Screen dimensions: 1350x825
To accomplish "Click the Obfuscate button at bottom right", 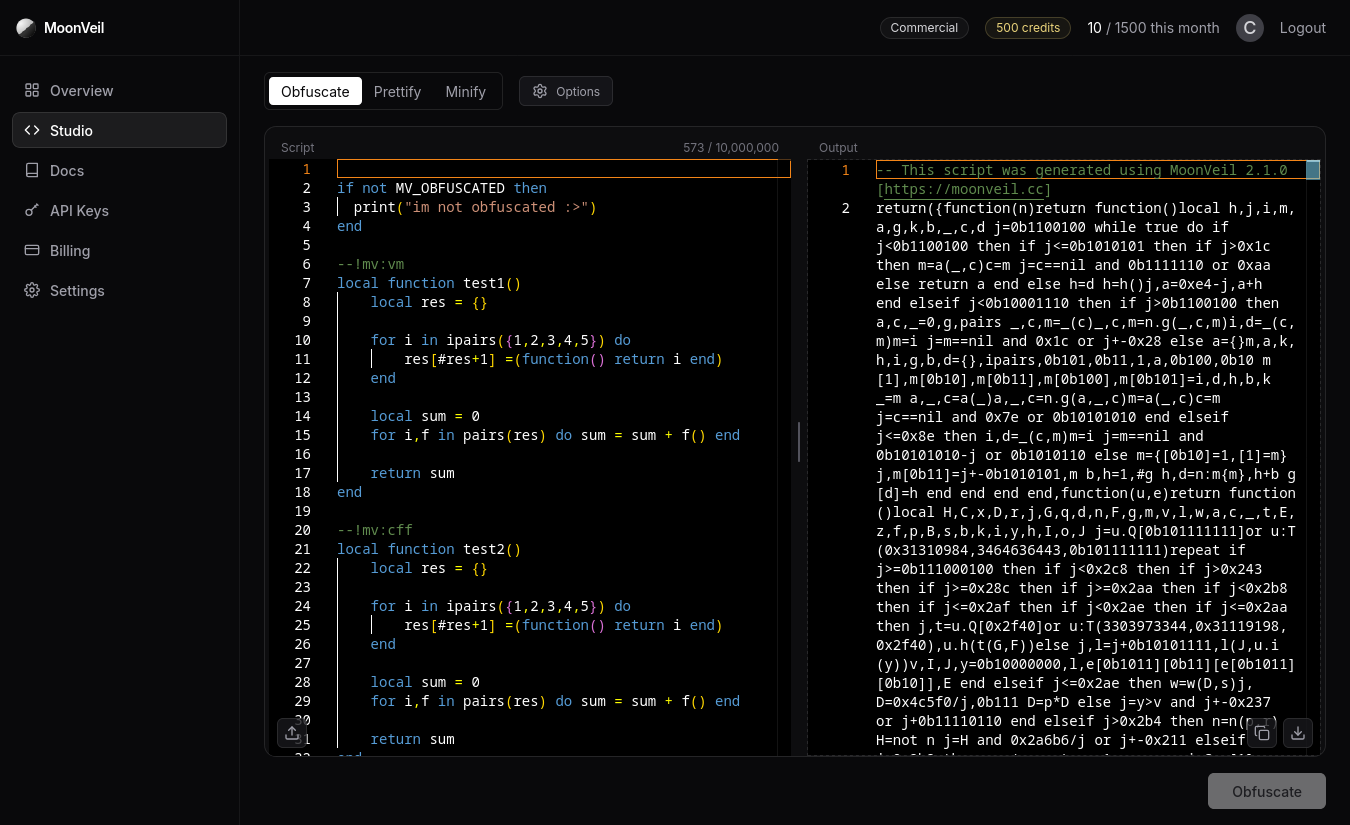I will coord(1267,791).
